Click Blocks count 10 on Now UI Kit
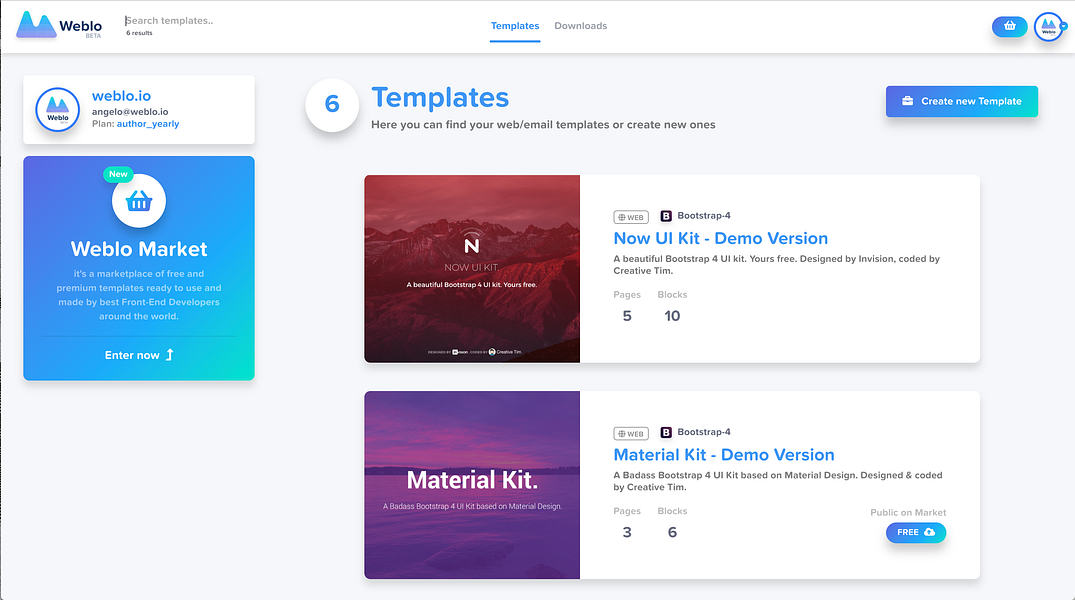The width and height of the screenshot is (1075, 600). (672, 316)
